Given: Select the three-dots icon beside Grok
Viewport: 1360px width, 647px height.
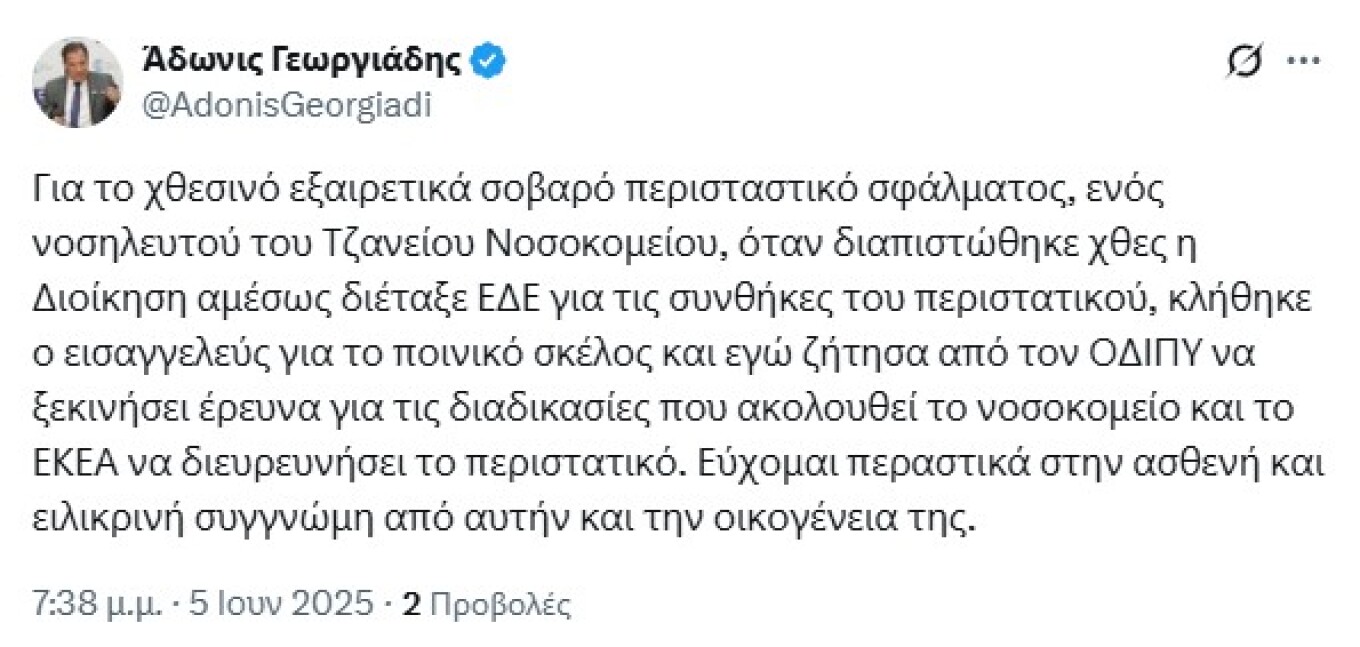Looking at the screenshot, I should pyautogui.click(x=1302, y=60).
